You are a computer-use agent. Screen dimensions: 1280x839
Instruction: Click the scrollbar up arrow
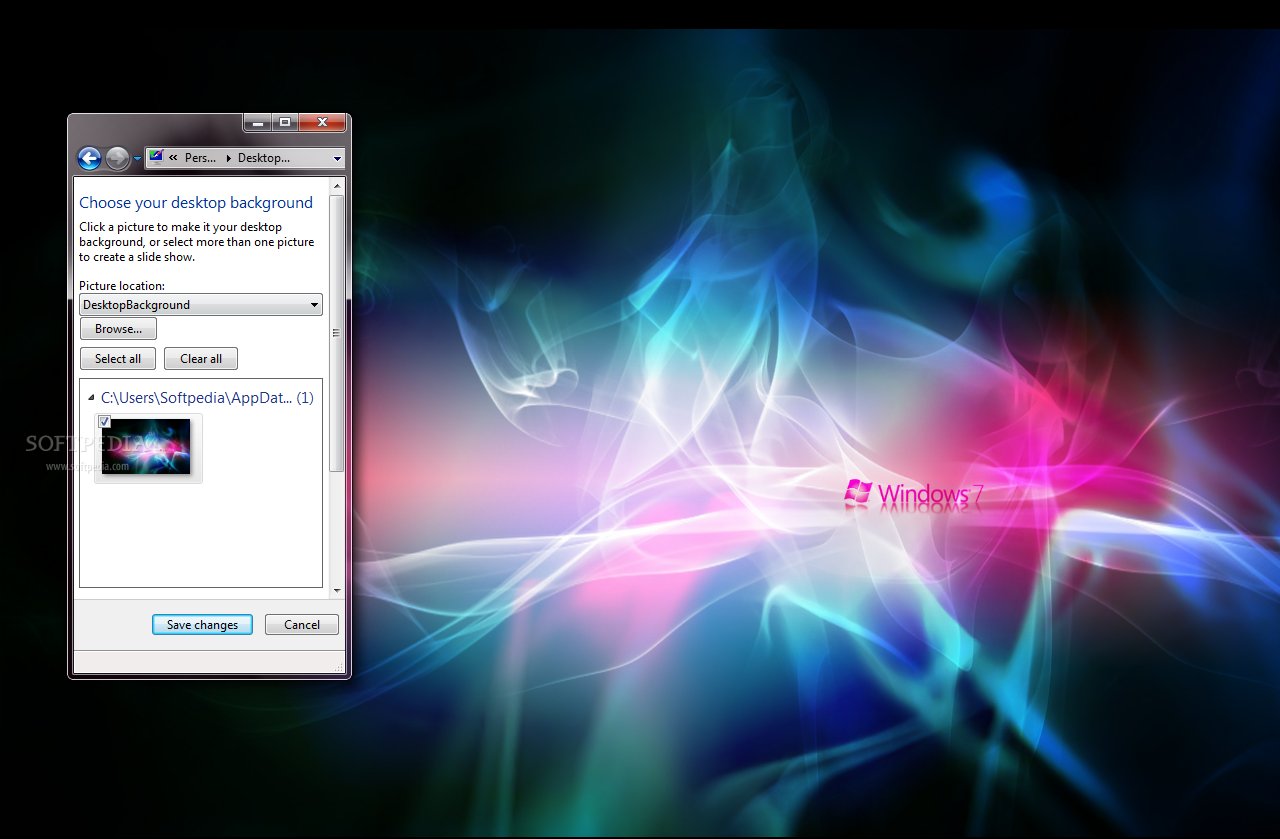337,186
